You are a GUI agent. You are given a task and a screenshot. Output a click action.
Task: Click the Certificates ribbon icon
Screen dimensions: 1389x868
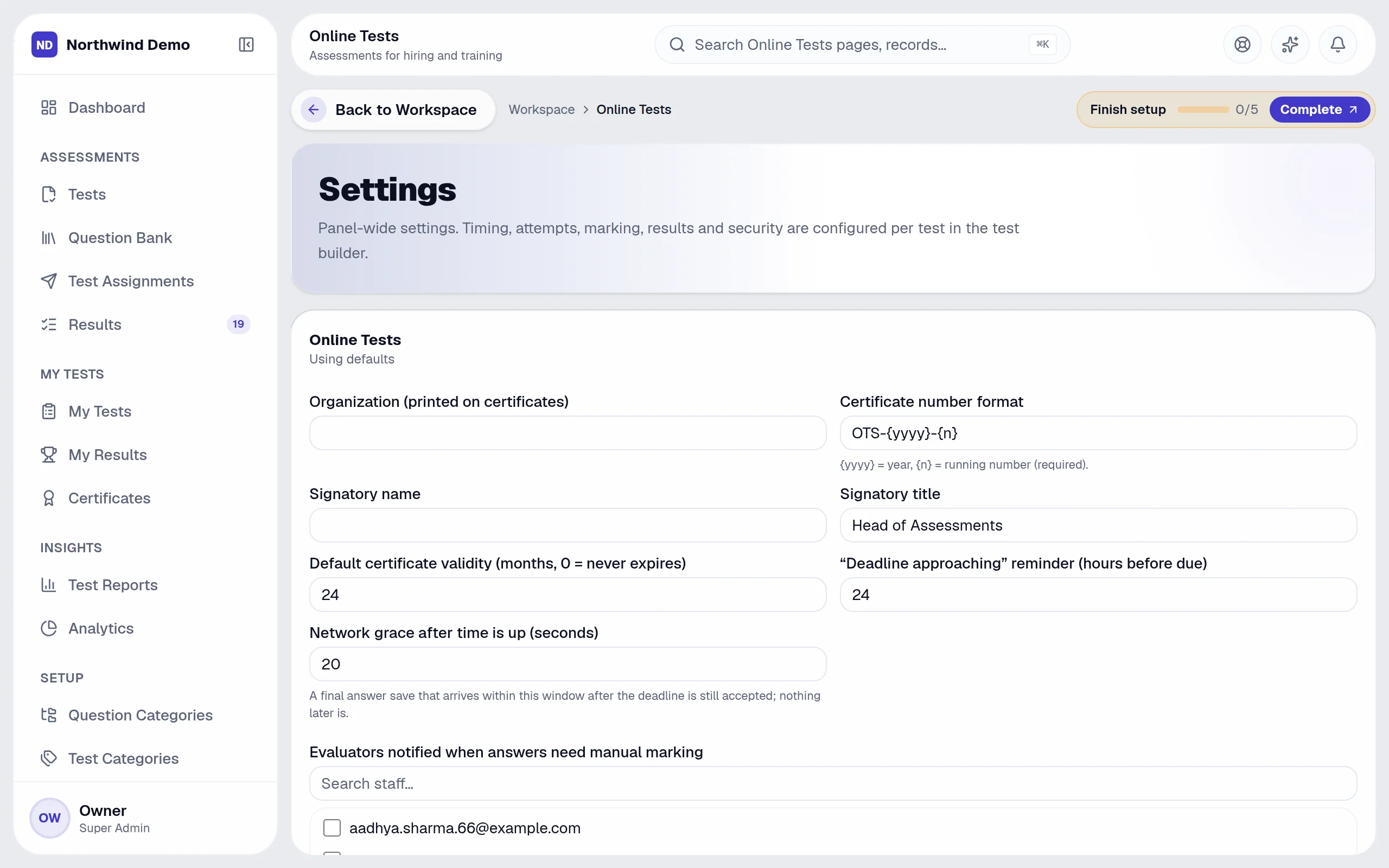49,499
